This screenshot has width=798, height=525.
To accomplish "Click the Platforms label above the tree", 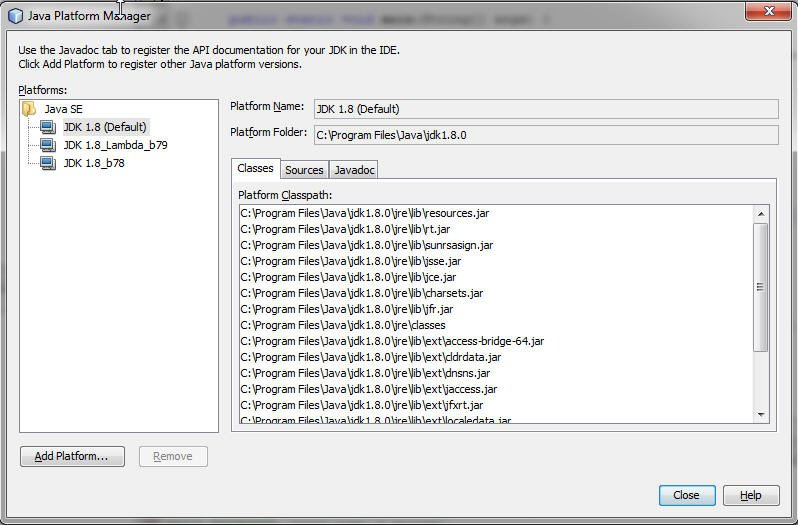I will point(43,90).
